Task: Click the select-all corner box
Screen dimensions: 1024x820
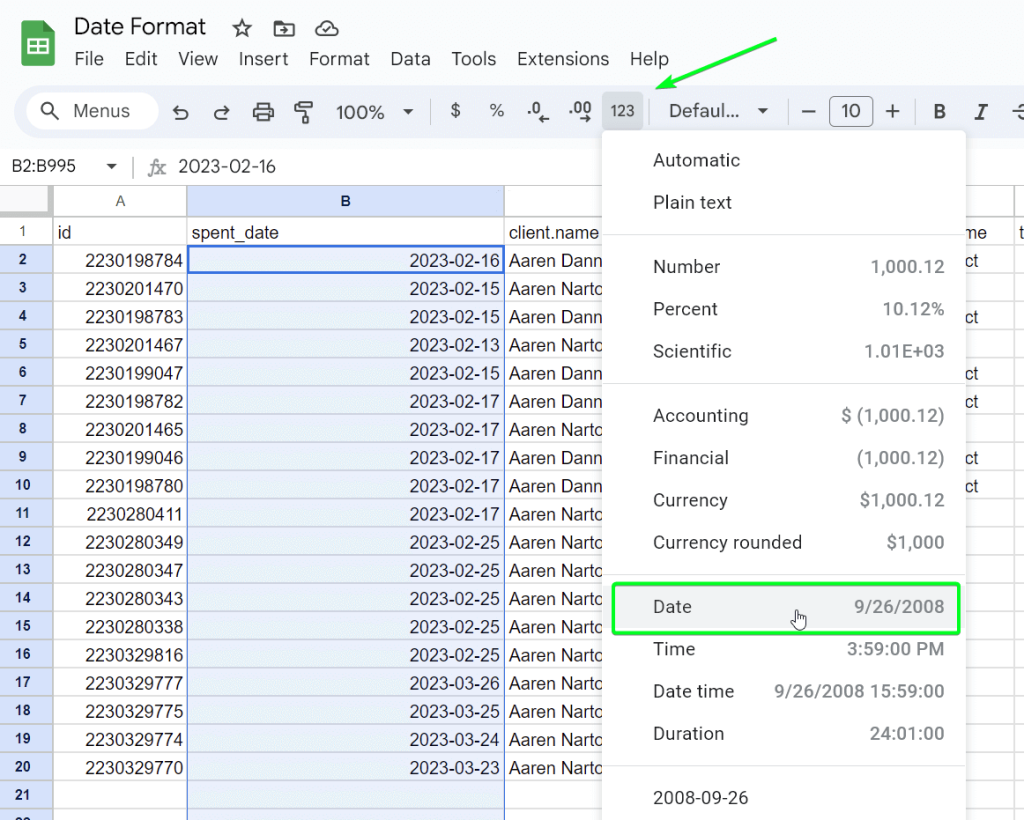Action: click(25, 200)
